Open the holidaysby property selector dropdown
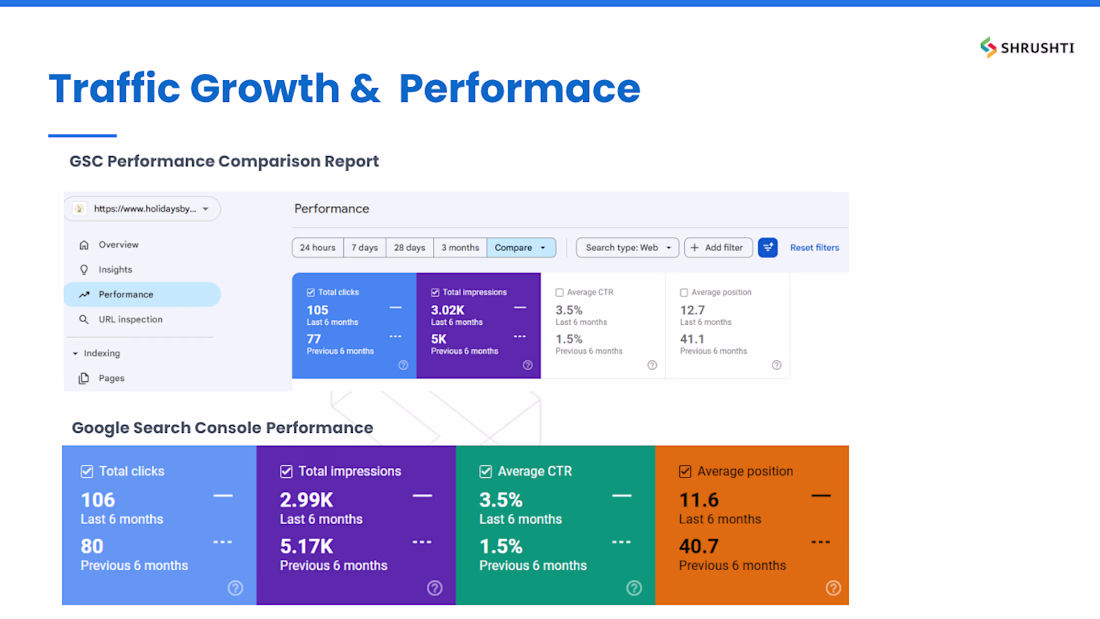Viewport: 1100px width, 619px height. click(143, 208)
